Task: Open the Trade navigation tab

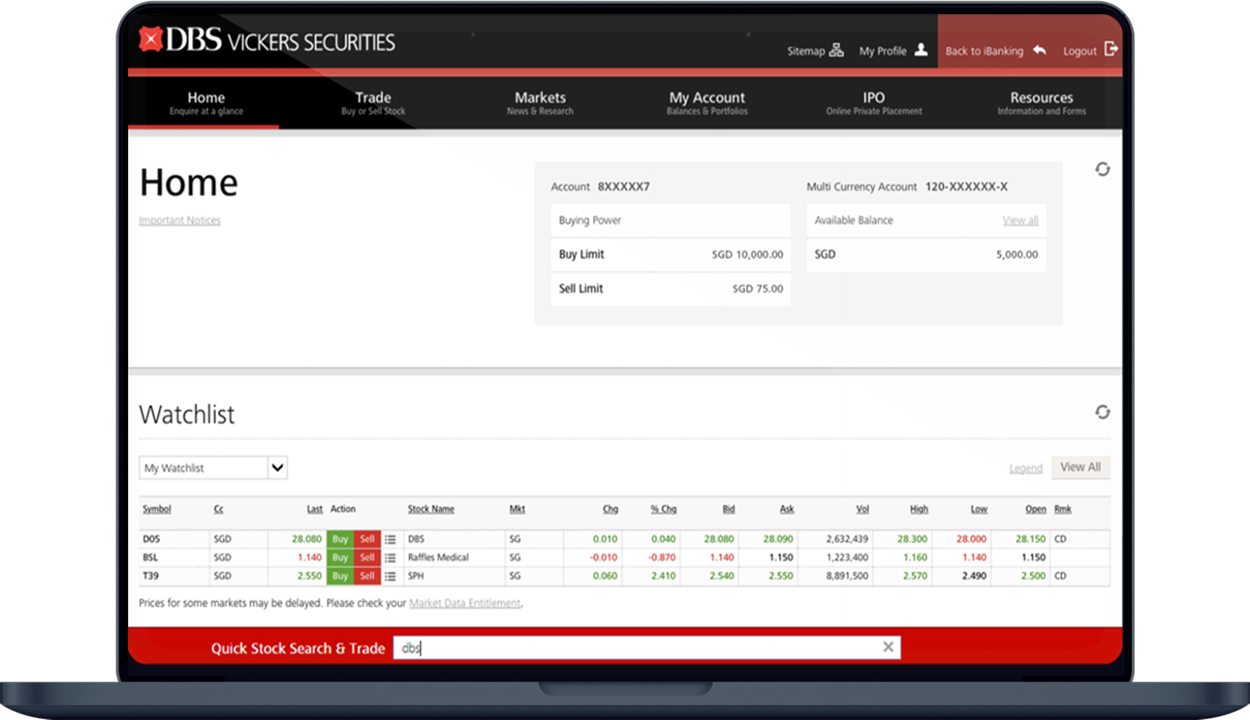Action: (x=373, y=103)
